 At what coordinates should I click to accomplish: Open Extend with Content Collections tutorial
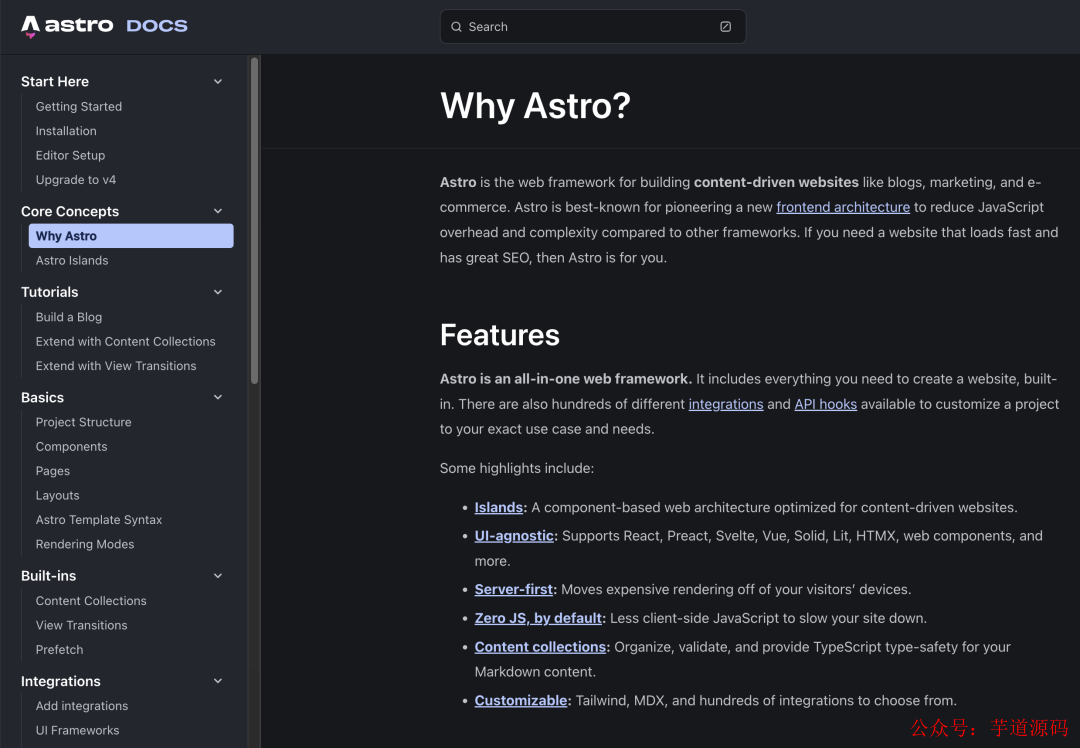pos(125,342)
